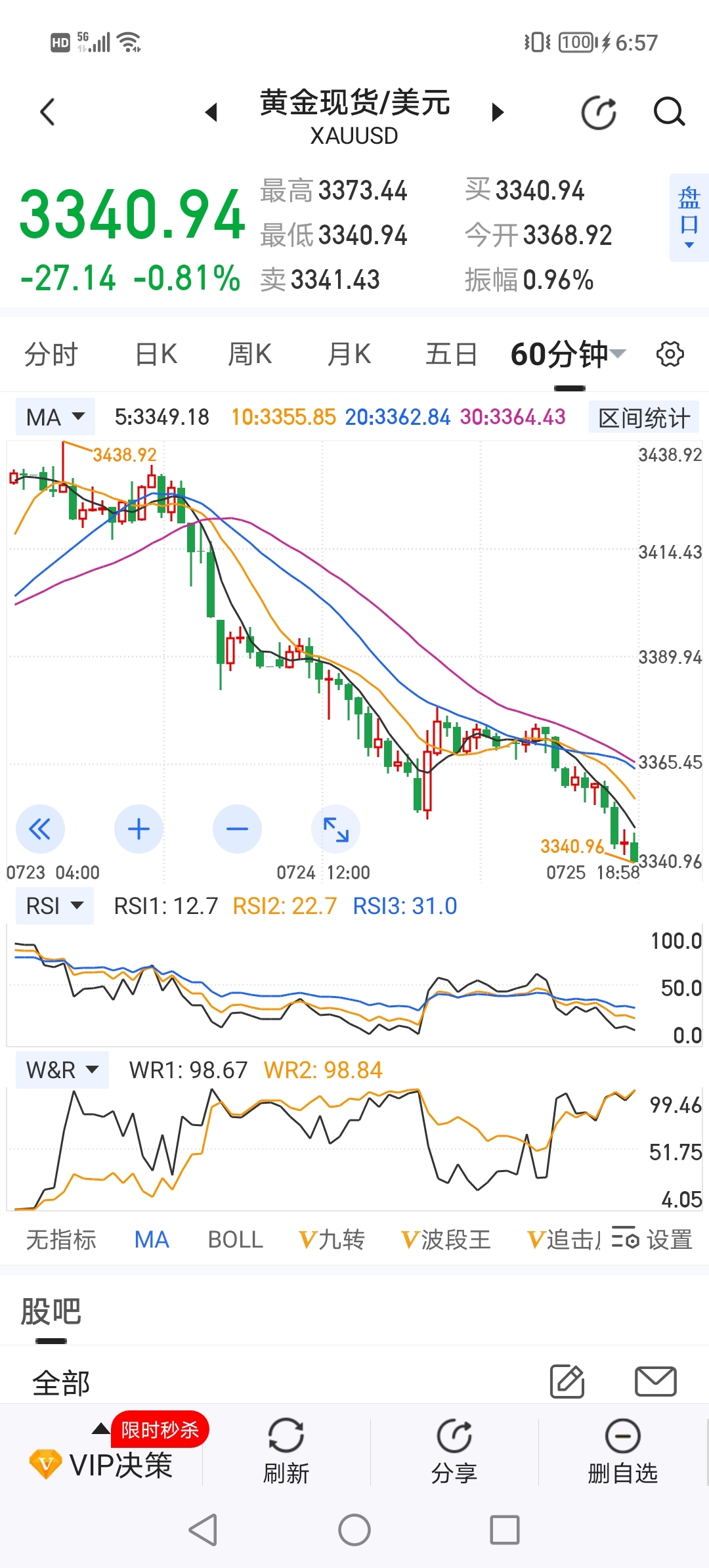
Task: Select MA in indicator bar
Action: coord(152,1240)
